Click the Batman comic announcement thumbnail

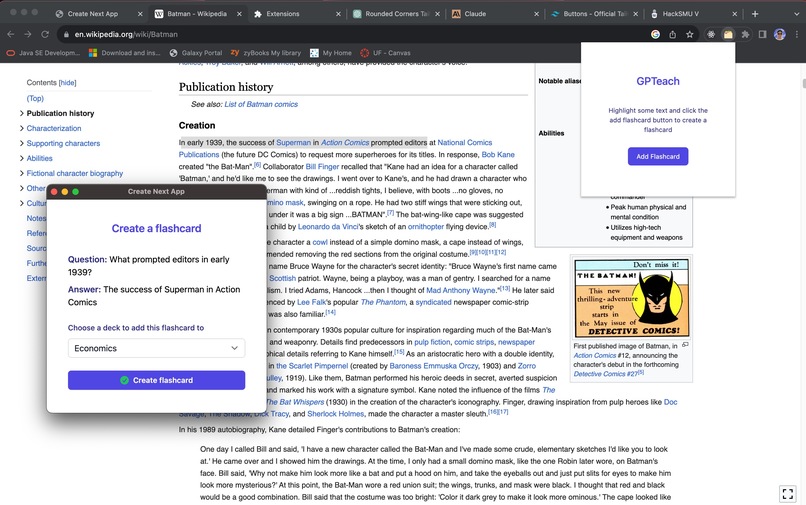pos(632,298)
